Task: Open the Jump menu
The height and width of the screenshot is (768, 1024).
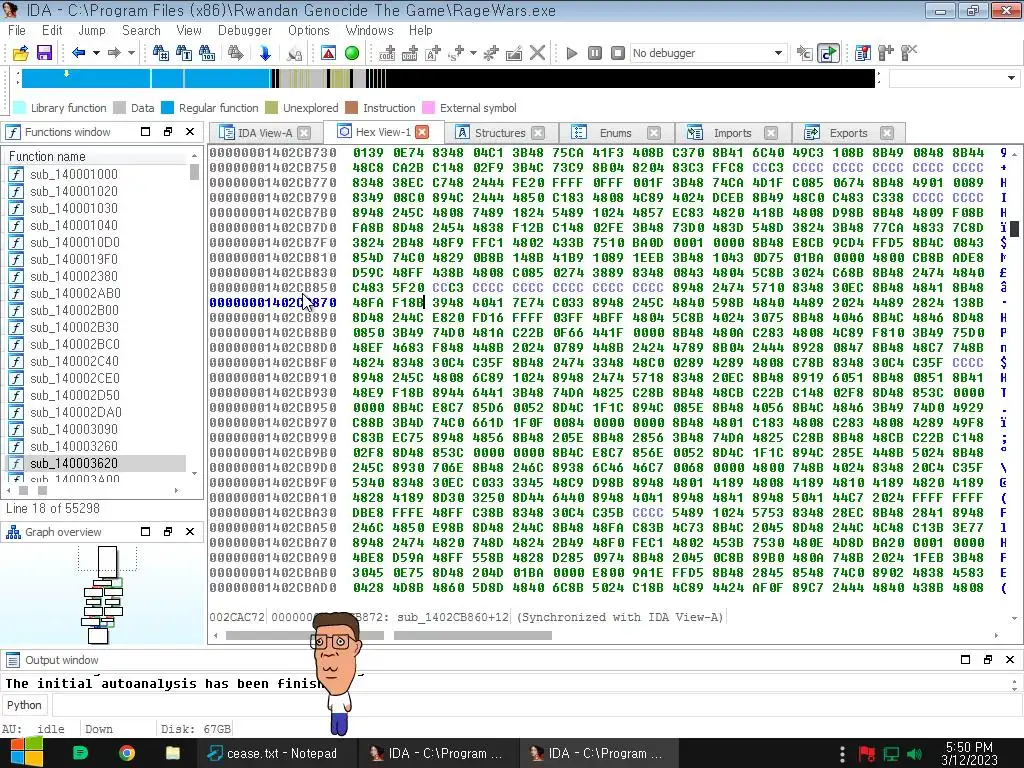Action: (x=91, y=30)
